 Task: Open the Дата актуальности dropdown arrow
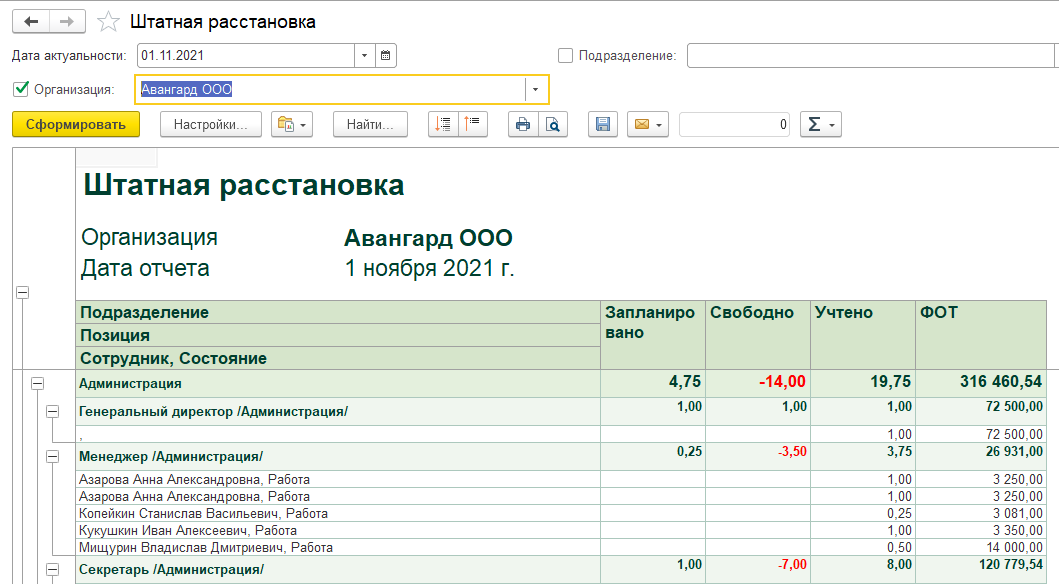(x=364, y=56)
